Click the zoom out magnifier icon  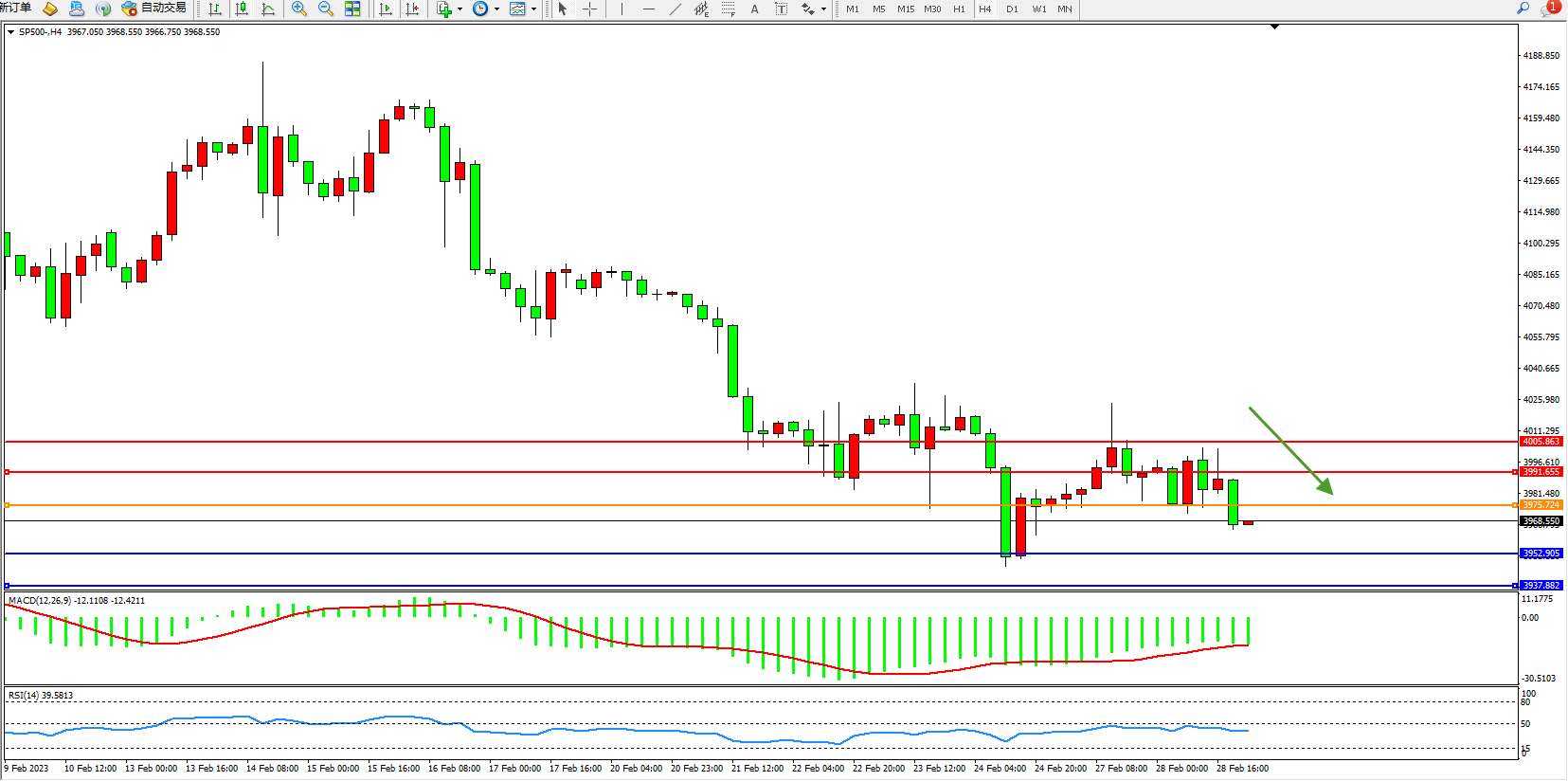tap(326, 9)
